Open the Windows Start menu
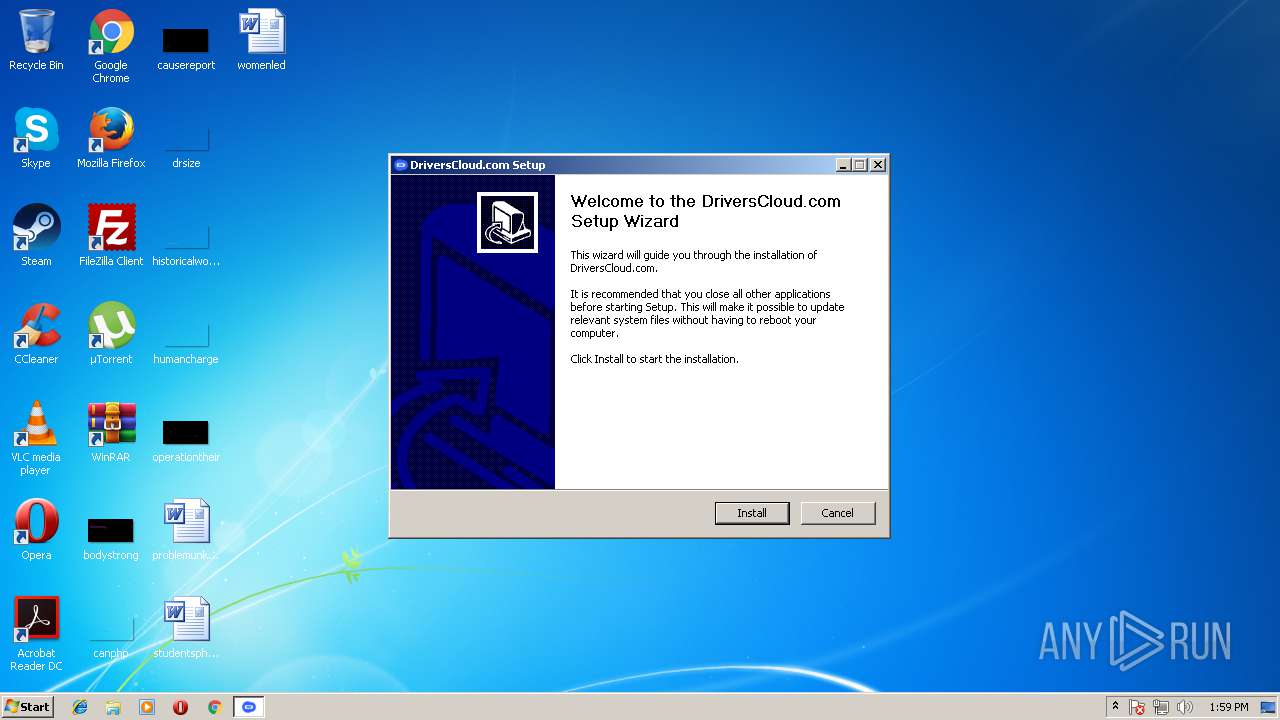This screenshot has height=720, width=1280. (x=27, y=707)
